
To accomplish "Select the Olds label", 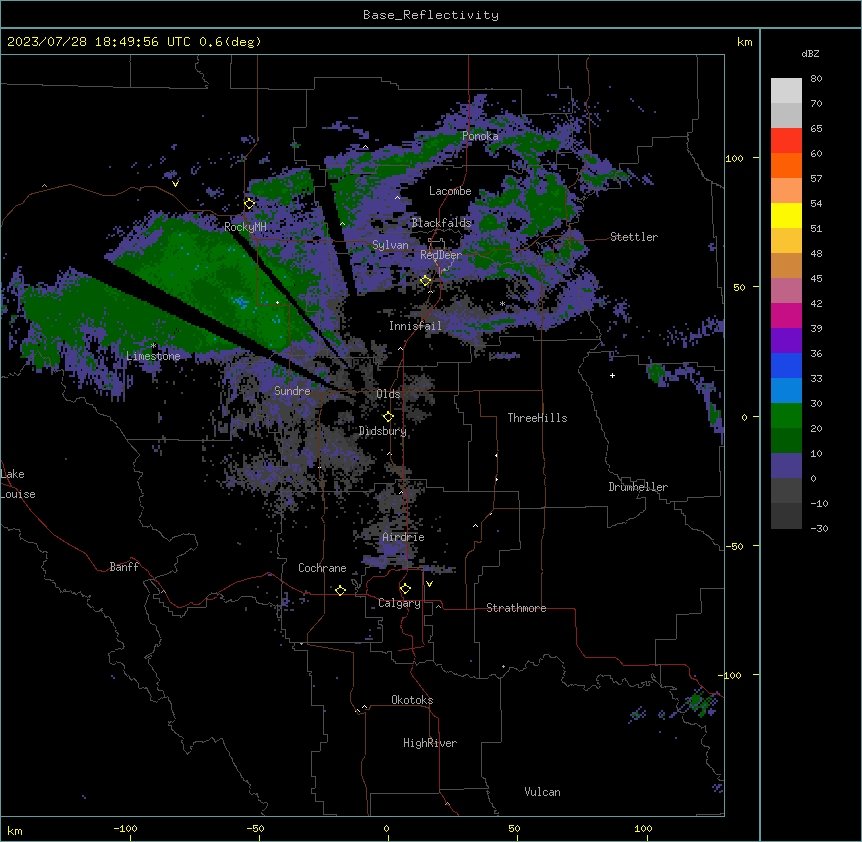I will coord(388,394).
